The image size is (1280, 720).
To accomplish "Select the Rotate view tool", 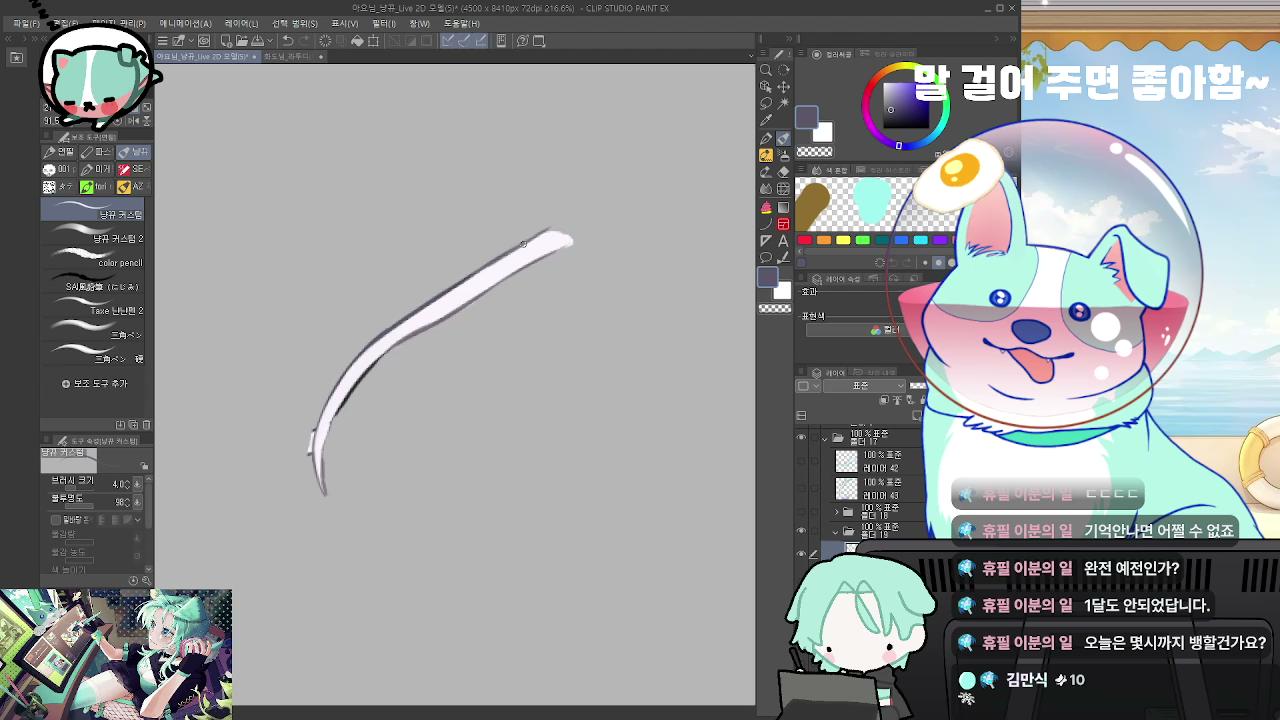I will 784,70.
